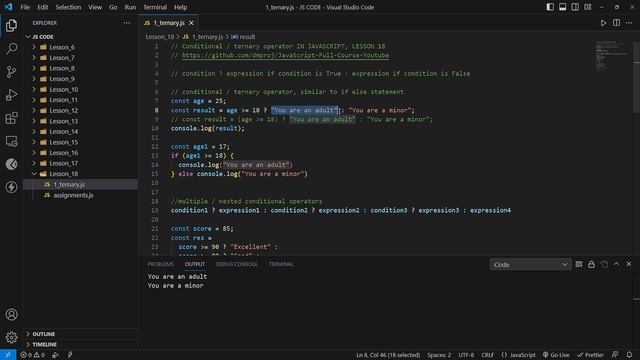The width and height of the screenshot is (640, 360).
Task: Customize Layout icon in title bar
Action: tap(588, 7)
